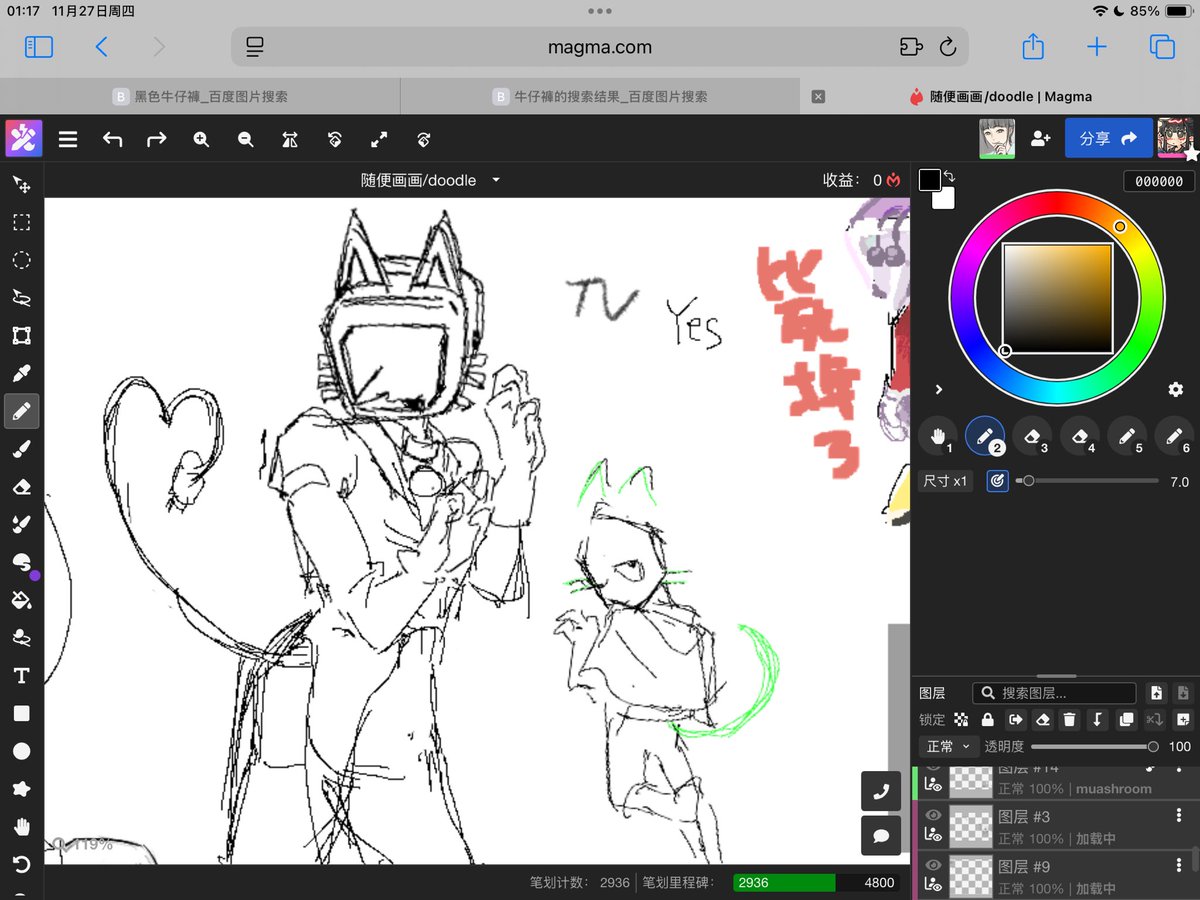Select the elliptical selection tool

(21, 260)
